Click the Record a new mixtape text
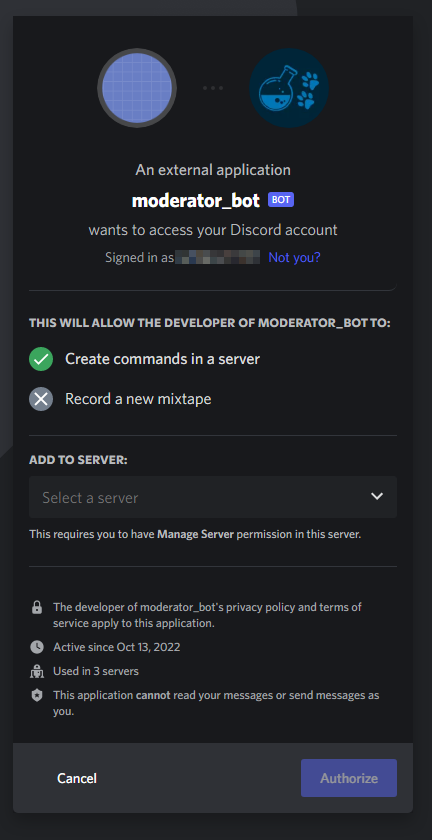Screen dimensions: 432x840 tap(138, 399)
